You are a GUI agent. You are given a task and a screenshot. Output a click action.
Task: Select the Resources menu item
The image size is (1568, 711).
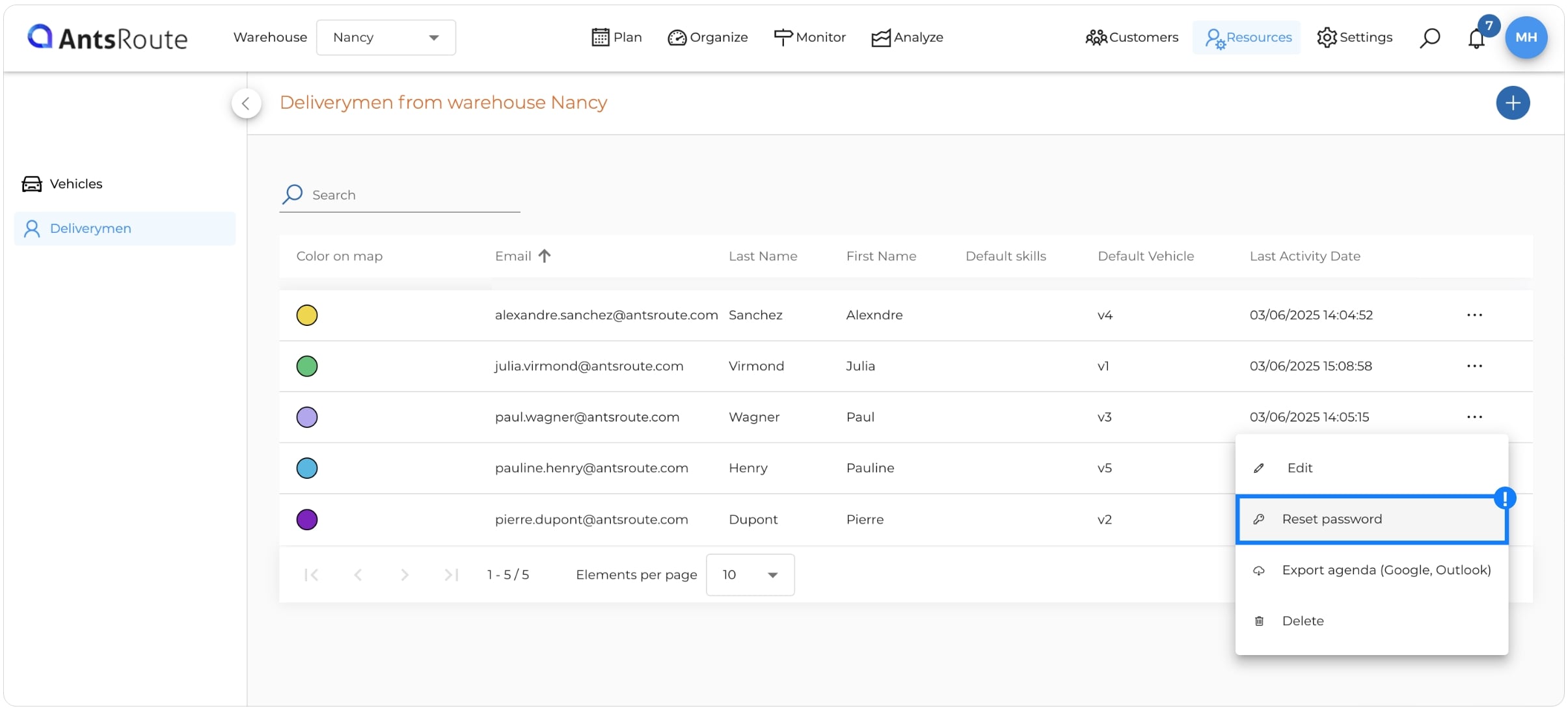[1247, 37]
